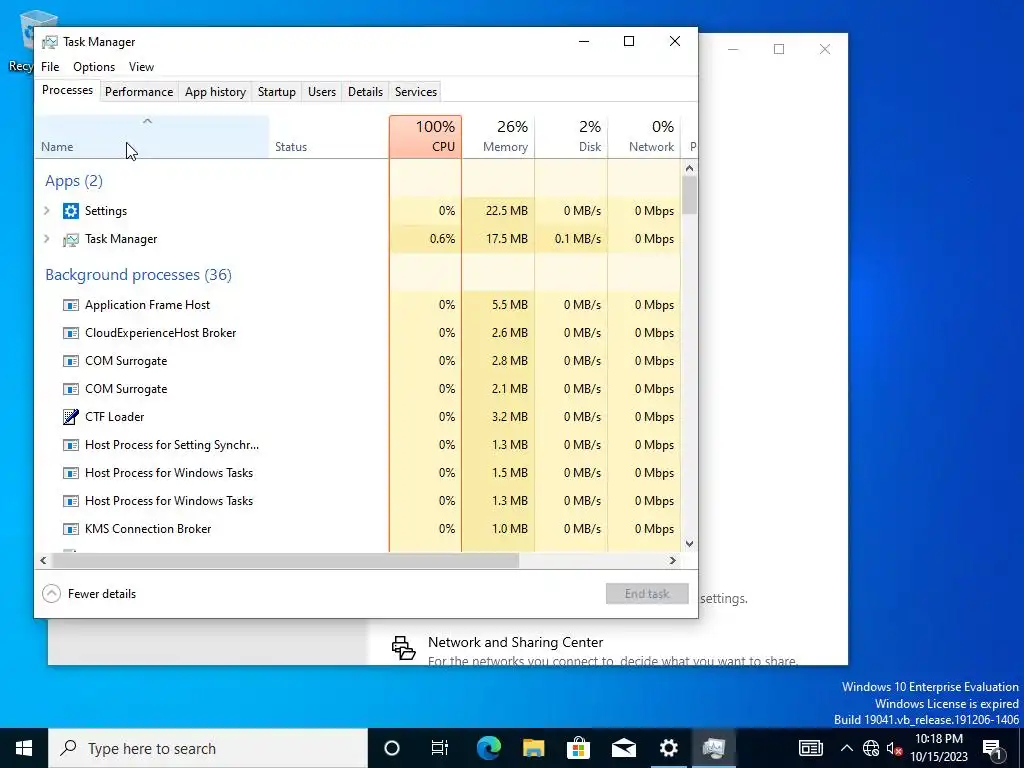The width and height of the screenshot is (1024, 768).
Task: Open File Explorer from the taskbar
Action: coord(534,748)
